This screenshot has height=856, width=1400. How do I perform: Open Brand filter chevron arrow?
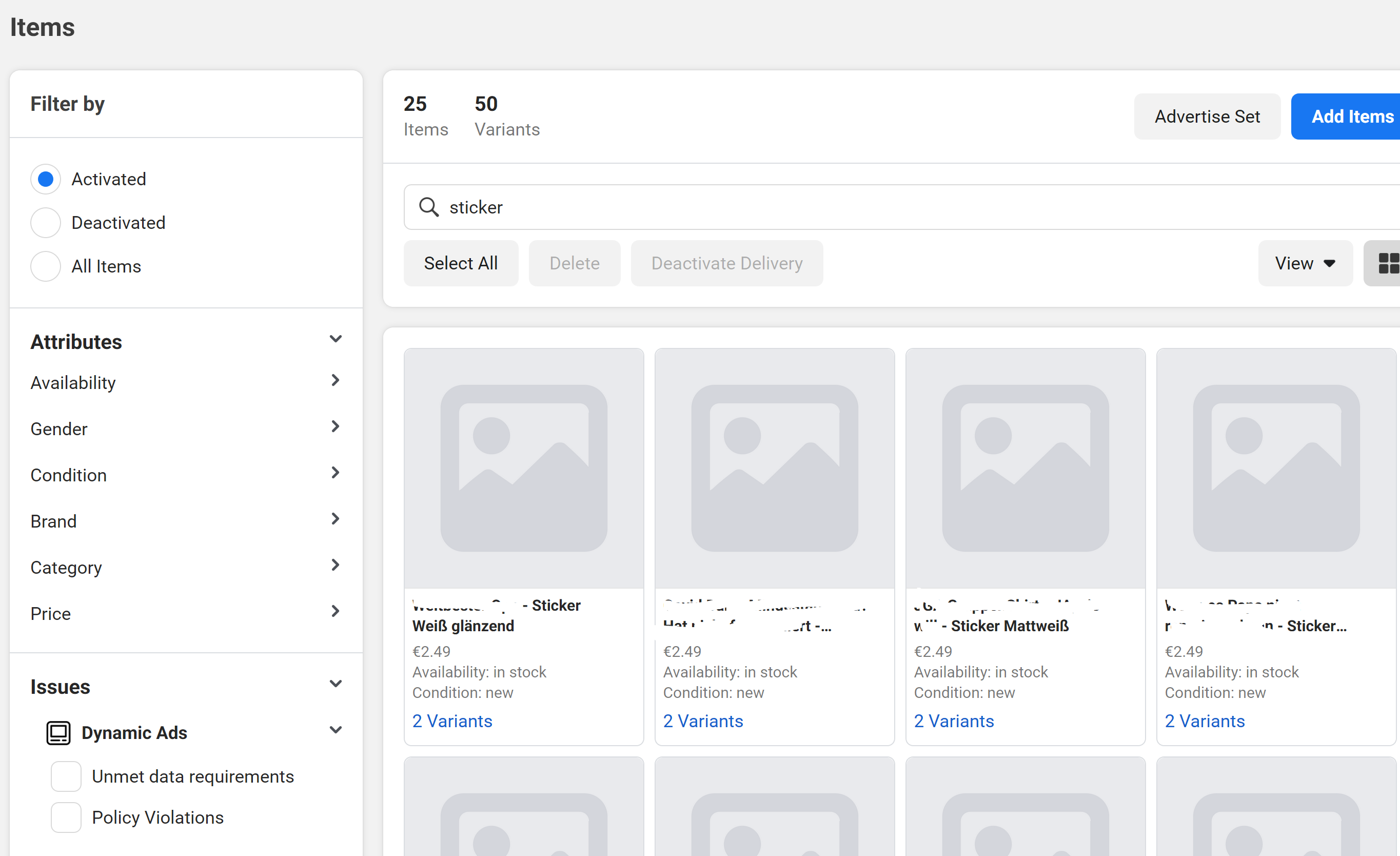(335, 519)
